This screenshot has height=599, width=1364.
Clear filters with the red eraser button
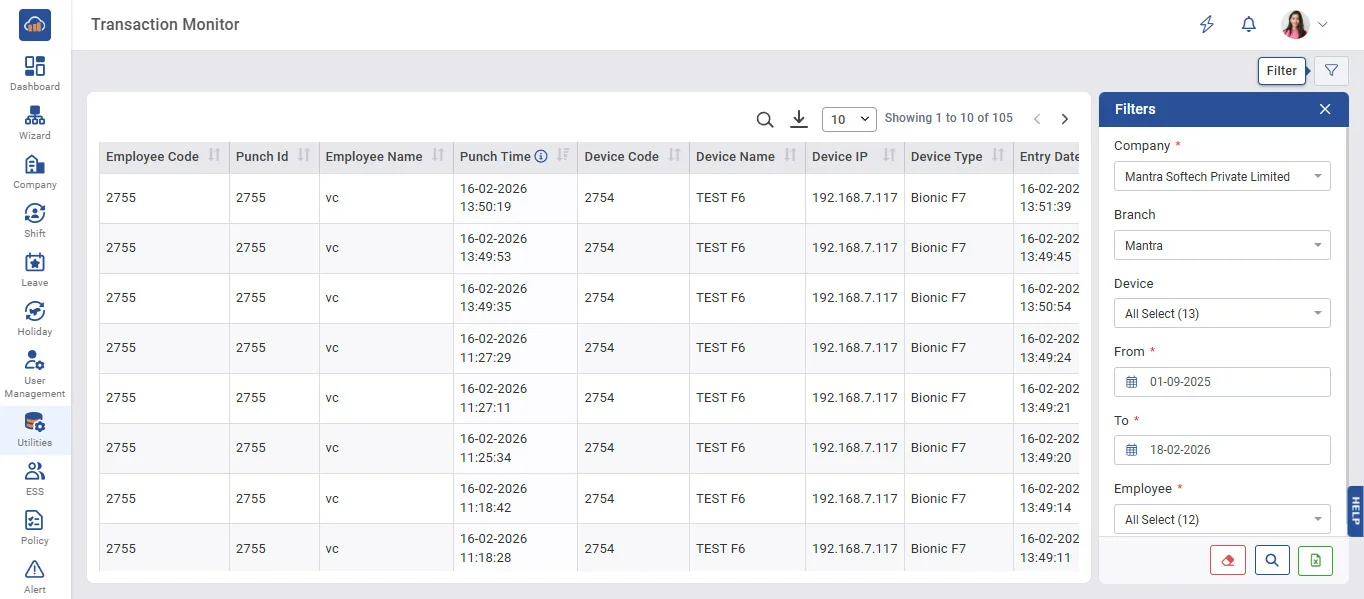(1227, 561)
